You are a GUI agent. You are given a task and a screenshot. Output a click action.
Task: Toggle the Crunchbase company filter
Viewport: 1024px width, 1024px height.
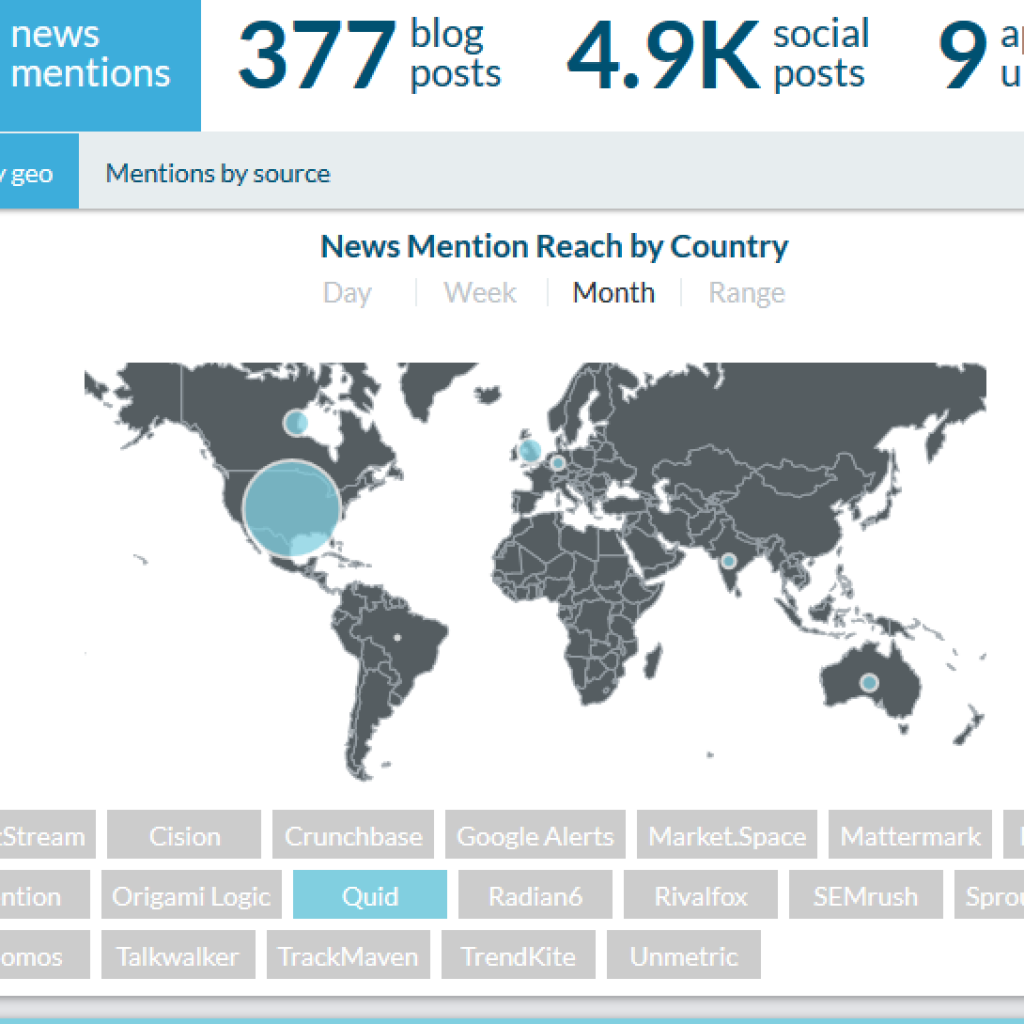coord(353,835)
